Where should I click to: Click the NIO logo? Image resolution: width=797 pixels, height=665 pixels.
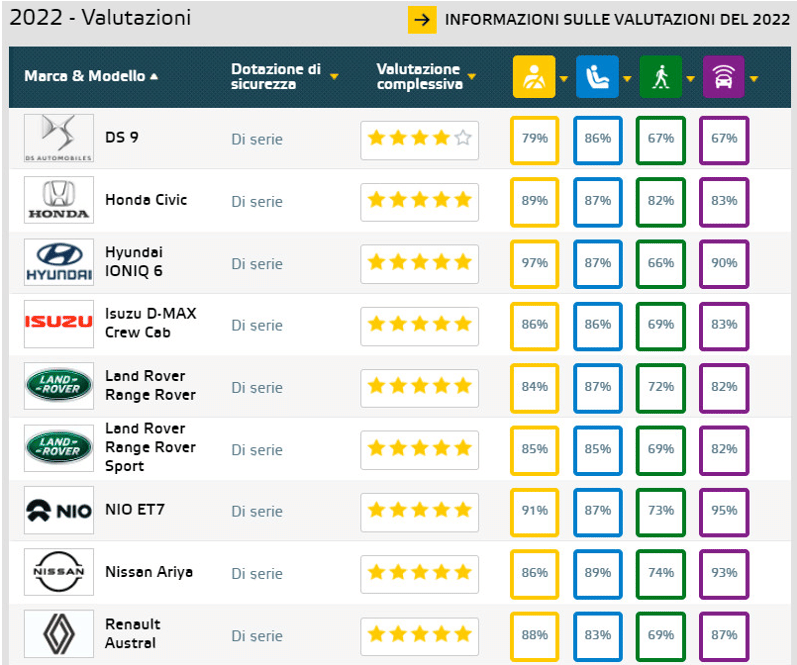[59, 510]
